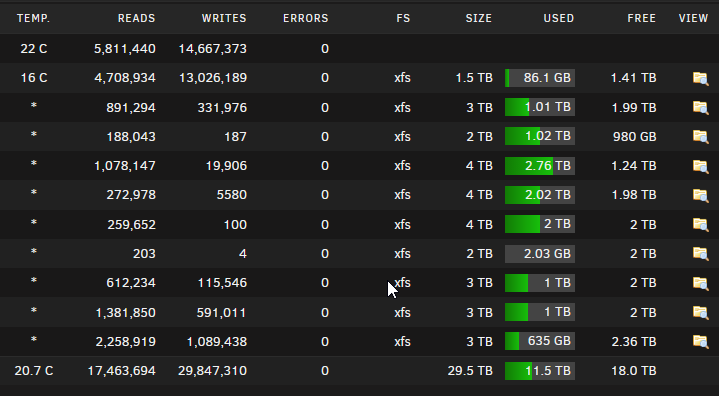Screen dimensions: 719x396
Task: Open browse icon for 259,652 reads row
Action: point(700,225)
